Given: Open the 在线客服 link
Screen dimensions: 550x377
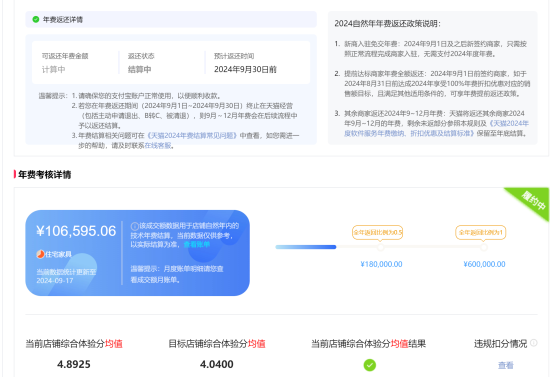Looking at the screenshot, I should (x=158, y=146).
